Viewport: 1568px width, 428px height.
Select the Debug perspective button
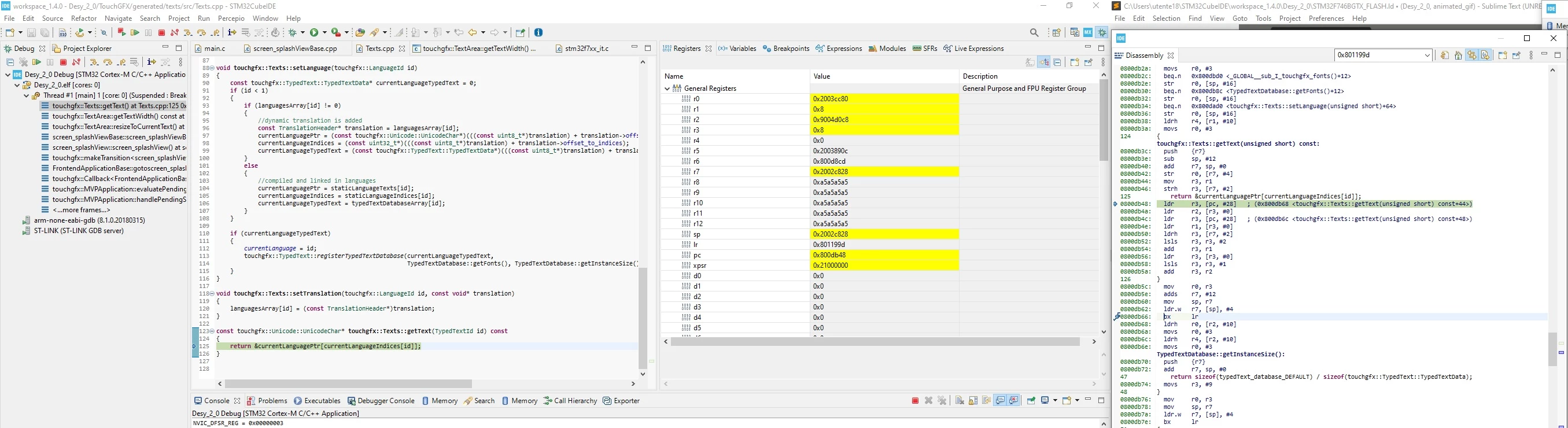[1102, 33]
